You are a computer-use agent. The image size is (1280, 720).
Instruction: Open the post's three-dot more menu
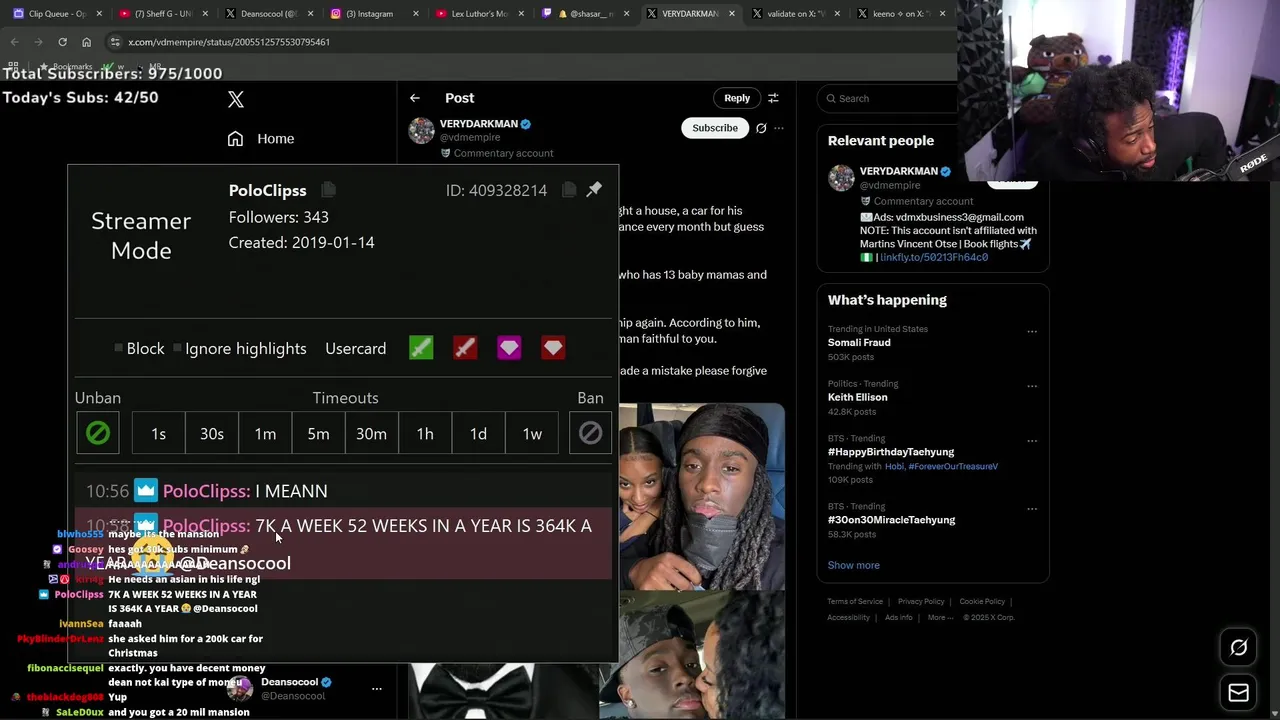[779, 128]
